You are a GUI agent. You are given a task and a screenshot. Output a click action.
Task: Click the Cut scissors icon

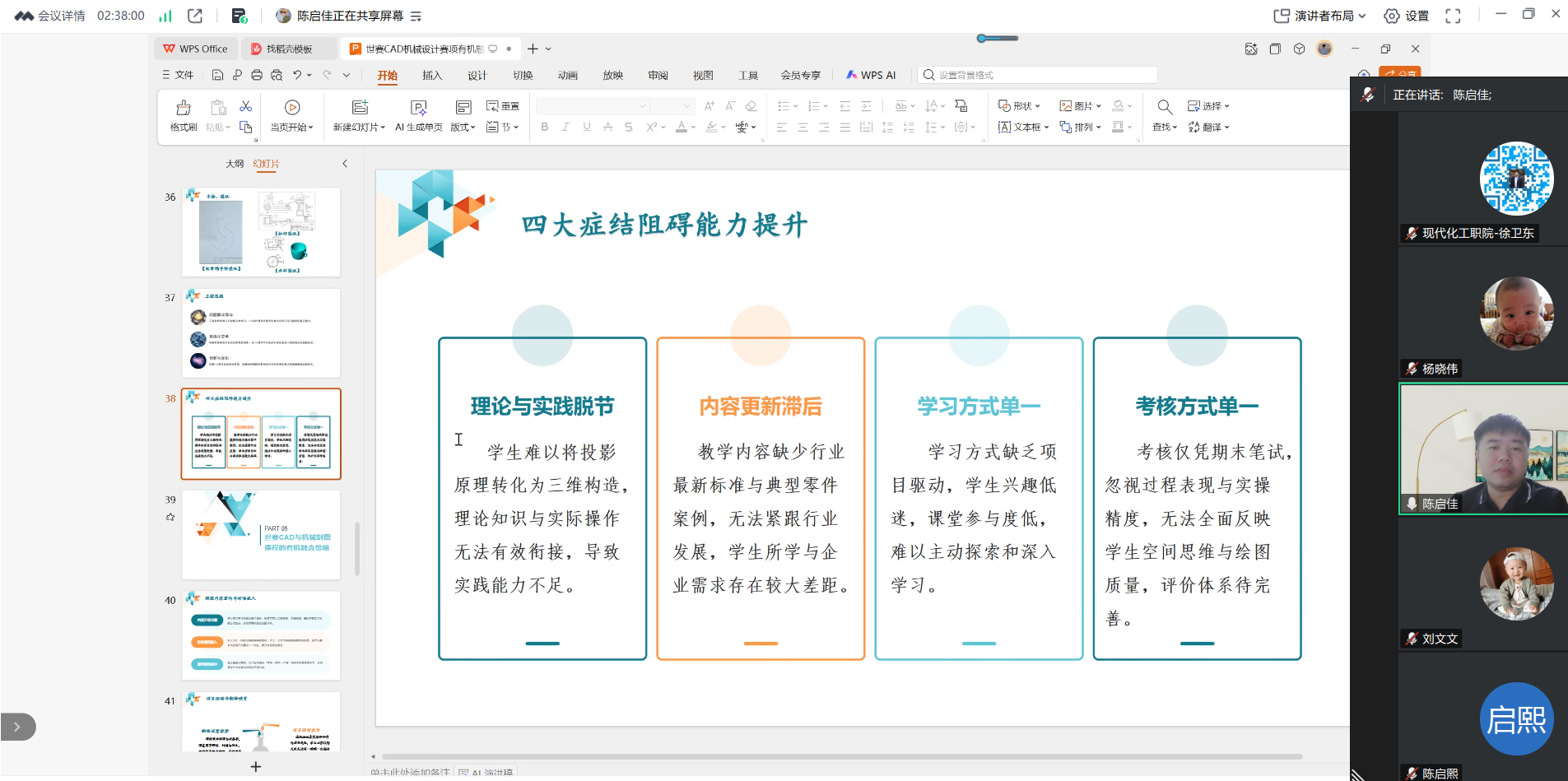[245, 106]
